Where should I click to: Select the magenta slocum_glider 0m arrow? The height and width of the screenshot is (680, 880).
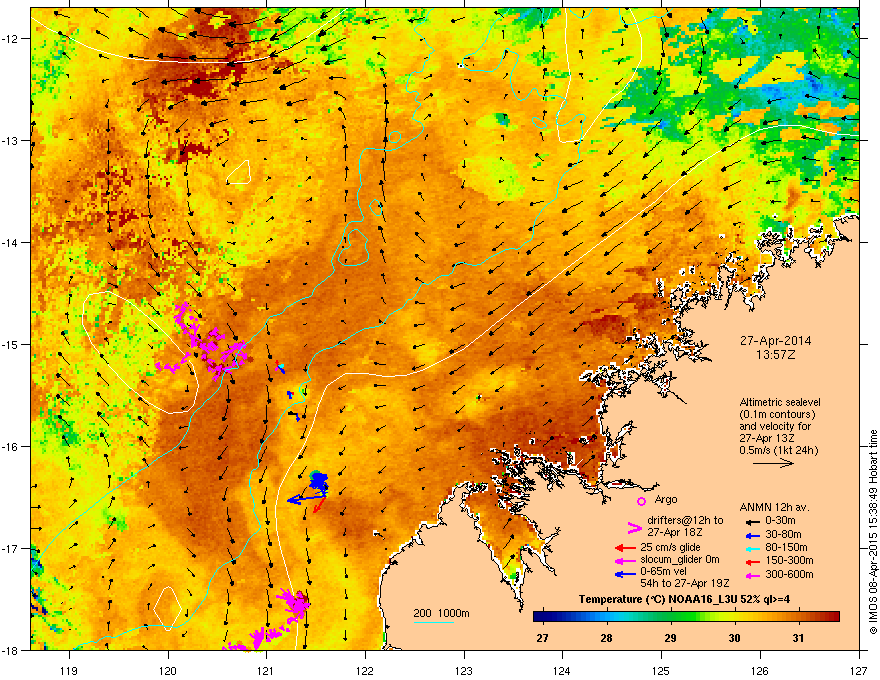coord(625,560)
